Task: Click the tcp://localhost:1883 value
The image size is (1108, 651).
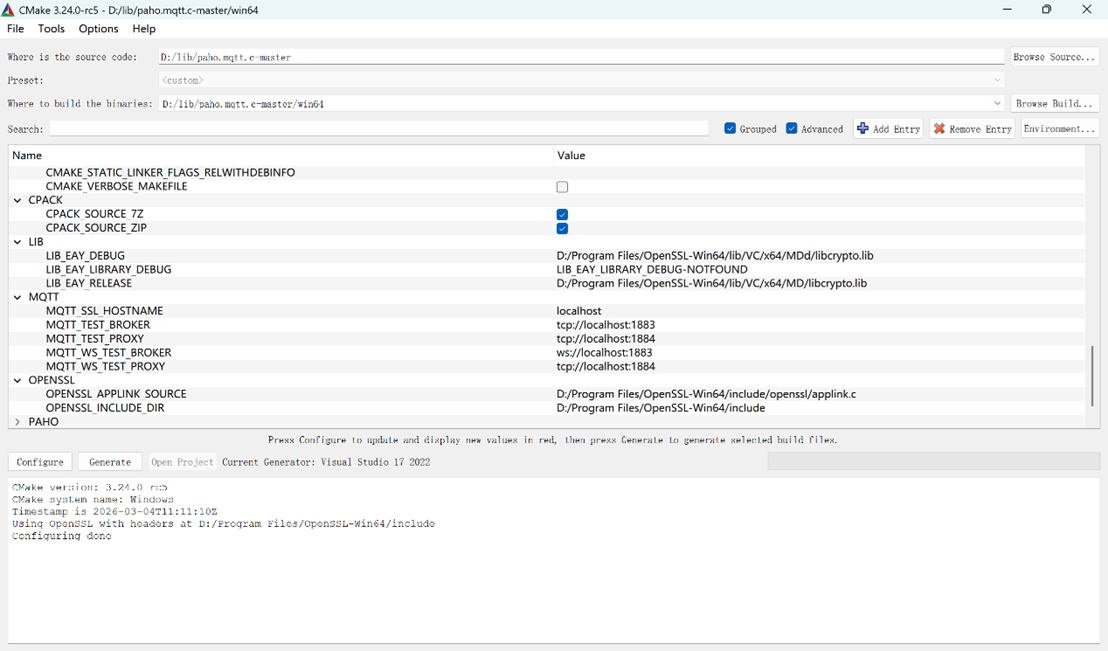Action: [606, 325]
